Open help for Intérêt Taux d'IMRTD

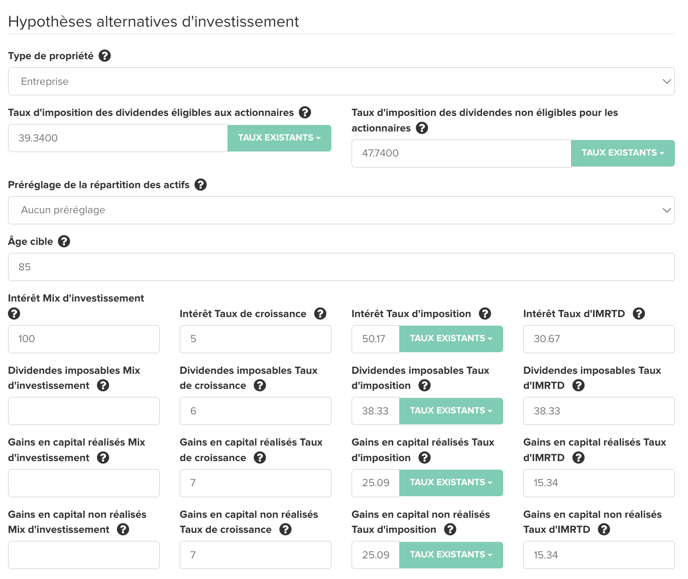tap(639, 314)
